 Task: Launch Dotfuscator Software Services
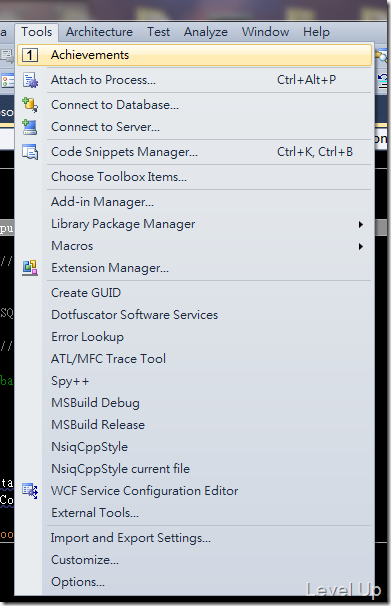tap(194, 315)
